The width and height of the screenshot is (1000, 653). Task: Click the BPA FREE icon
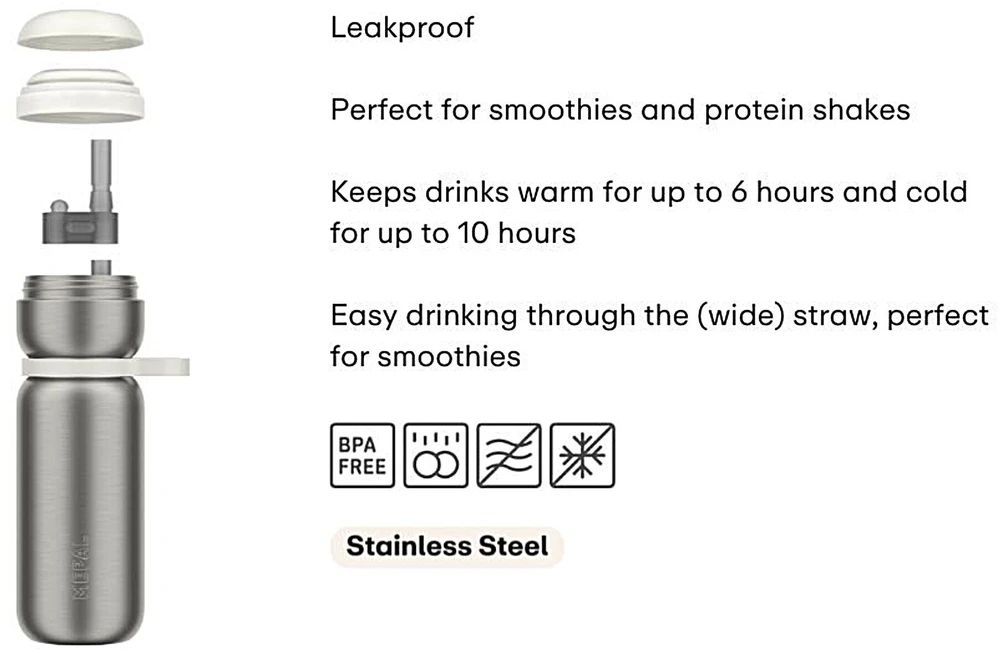[362, 455]
